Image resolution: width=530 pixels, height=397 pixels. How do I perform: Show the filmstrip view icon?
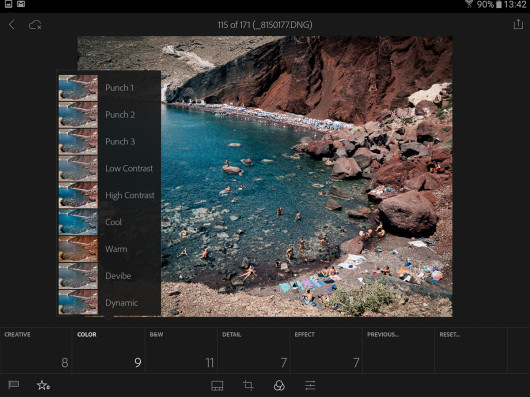(217, 386)
